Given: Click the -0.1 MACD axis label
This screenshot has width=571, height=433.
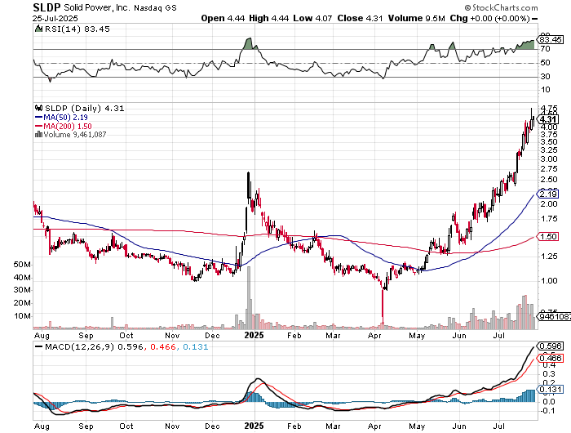Looking at the screenshot, I should click(x=547, y=411).
